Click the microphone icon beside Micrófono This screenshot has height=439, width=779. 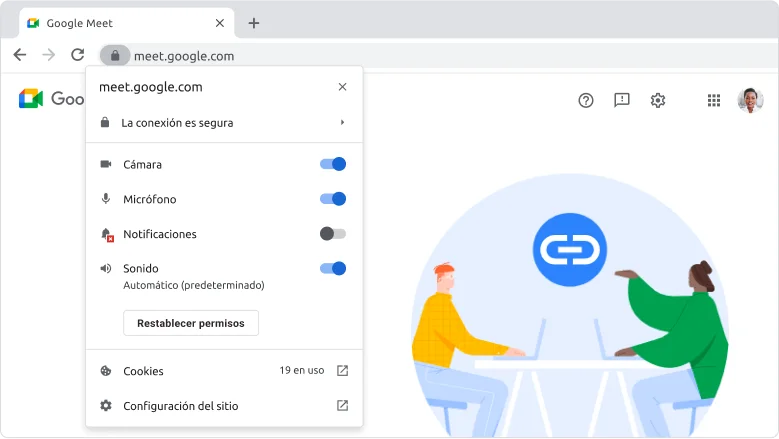pyautogui.click(x=106, y=199)
